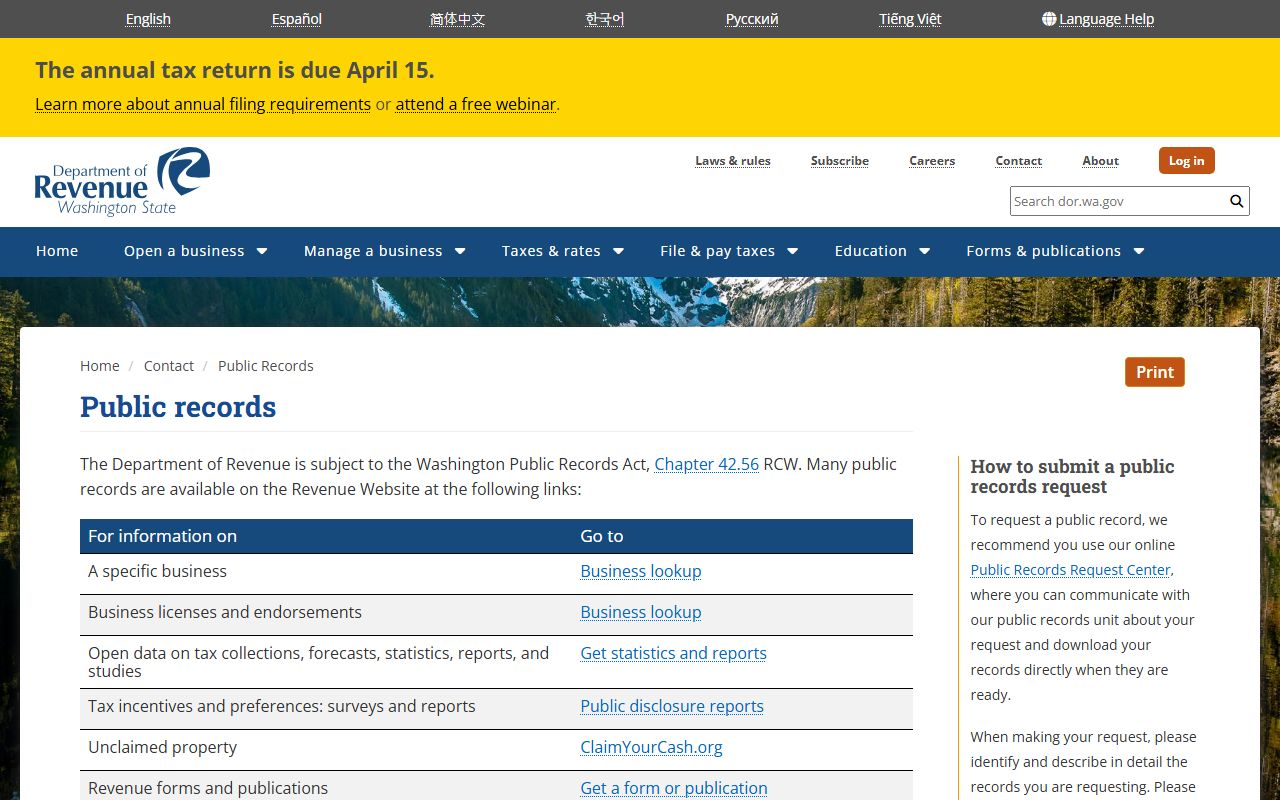Switch language to Español
Screen dimensions: 1280x800
pos(297,19)
